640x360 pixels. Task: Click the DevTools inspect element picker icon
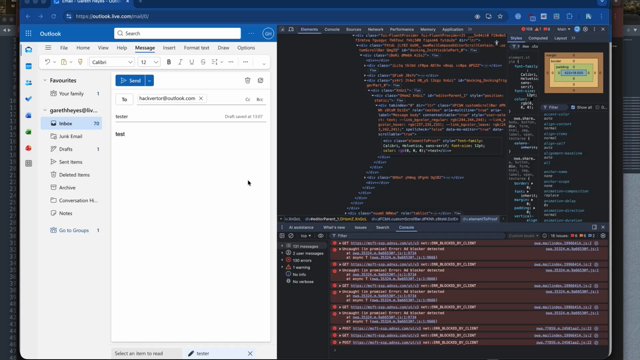coord(282,29)
